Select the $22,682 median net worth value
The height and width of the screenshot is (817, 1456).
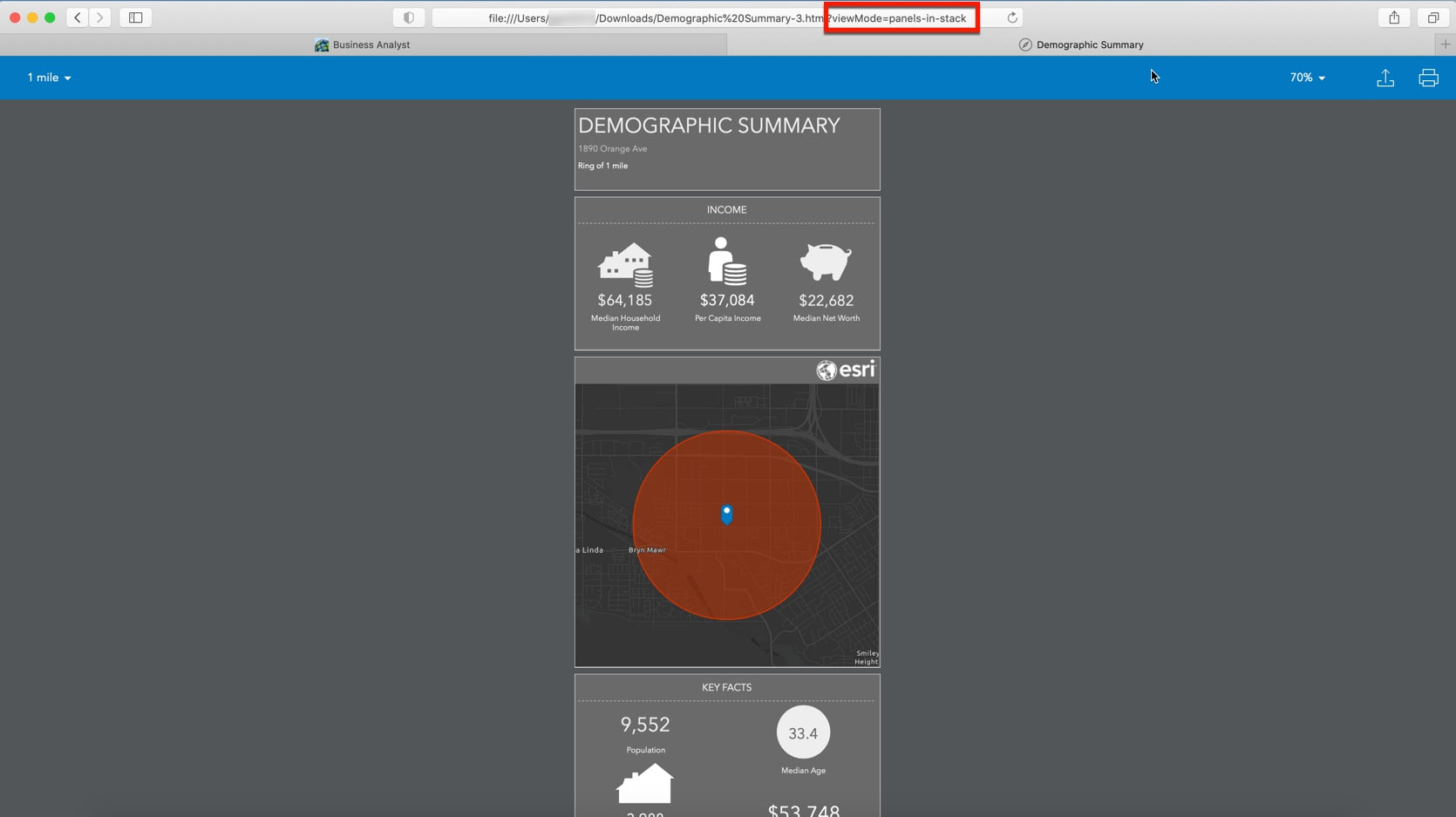click(x=827, y=301)
